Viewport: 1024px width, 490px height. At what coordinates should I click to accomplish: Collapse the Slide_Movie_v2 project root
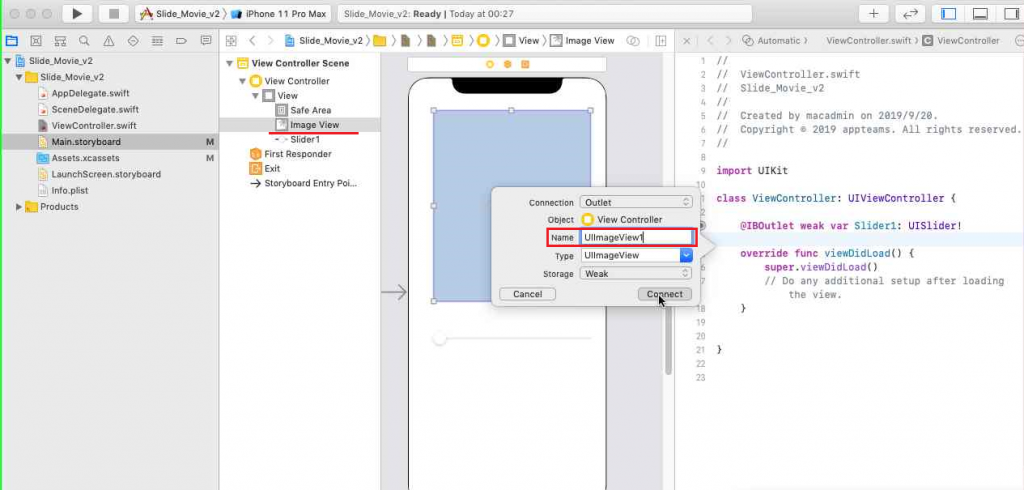[8, 60]
